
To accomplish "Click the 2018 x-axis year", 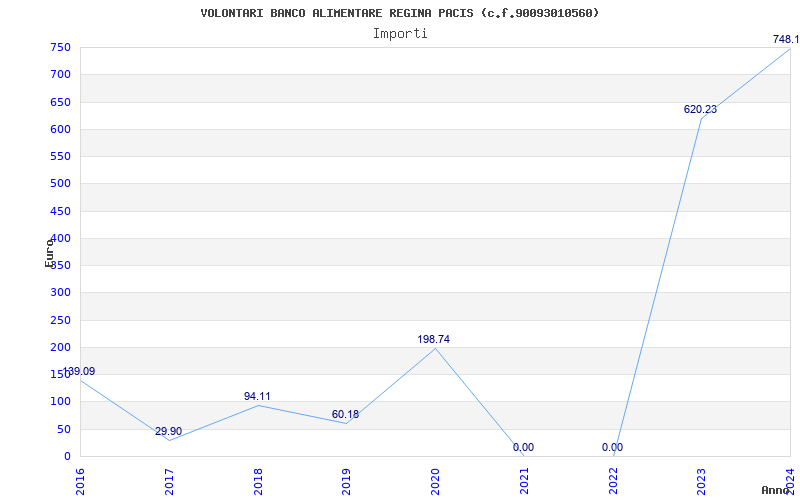I will 258,482.
